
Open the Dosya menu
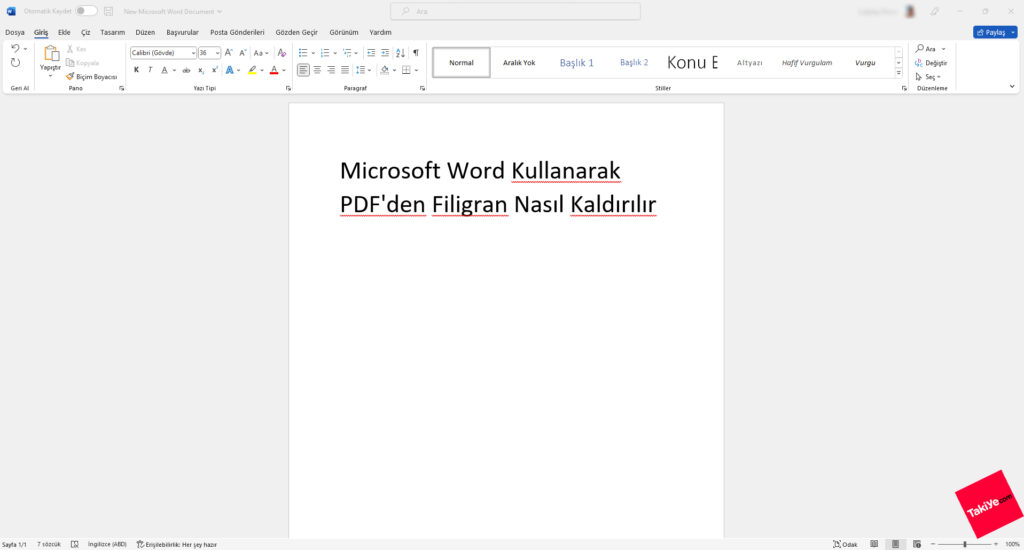pos(15,32)
